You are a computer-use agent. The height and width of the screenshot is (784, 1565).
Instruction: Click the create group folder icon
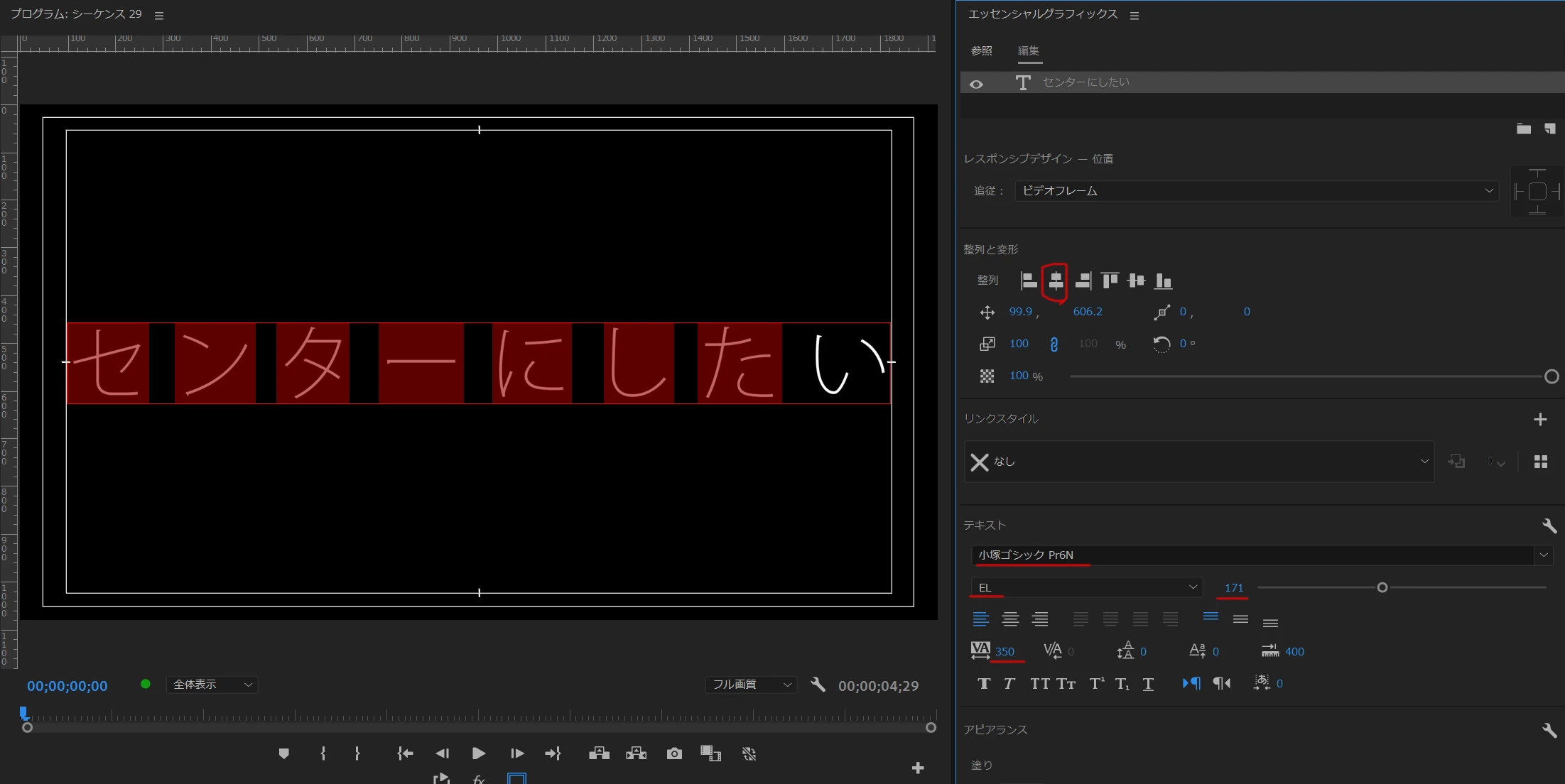1523,129
